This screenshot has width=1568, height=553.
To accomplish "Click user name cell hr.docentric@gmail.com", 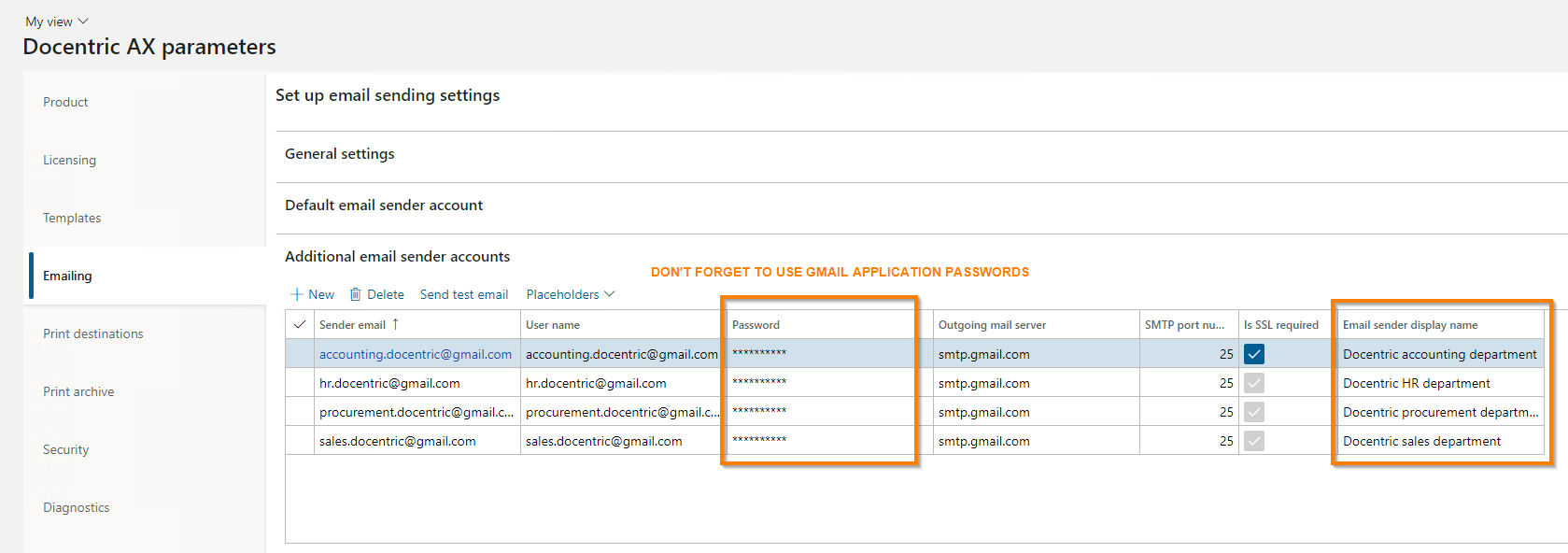I will [623, 383].
